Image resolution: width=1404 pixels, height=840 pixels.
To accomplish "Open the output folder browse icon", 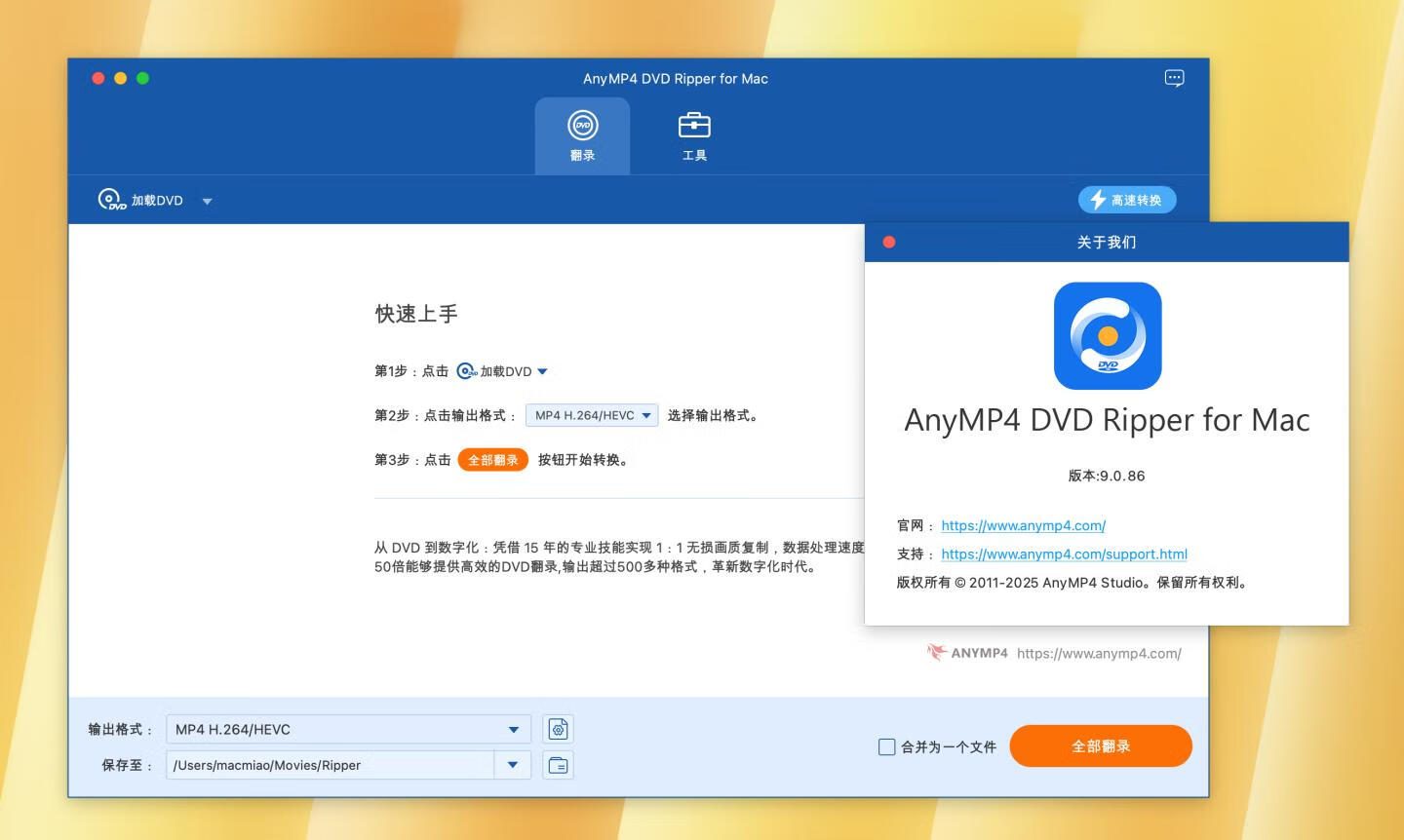I will tap(558, 765).
